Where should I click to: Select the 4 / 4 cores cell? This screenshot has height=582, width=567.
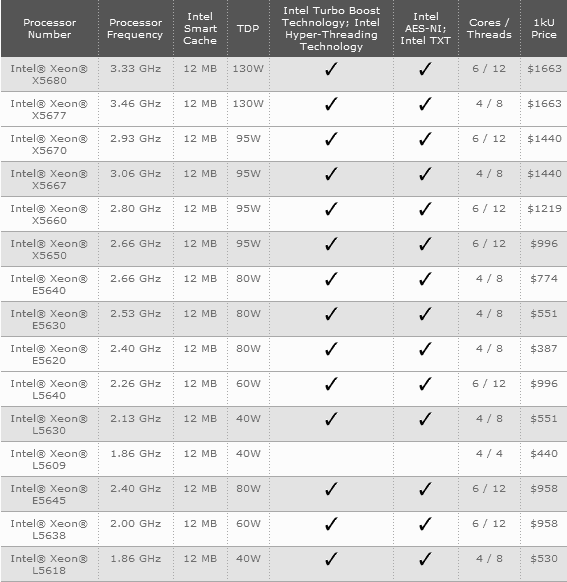[x=489, y=454]
